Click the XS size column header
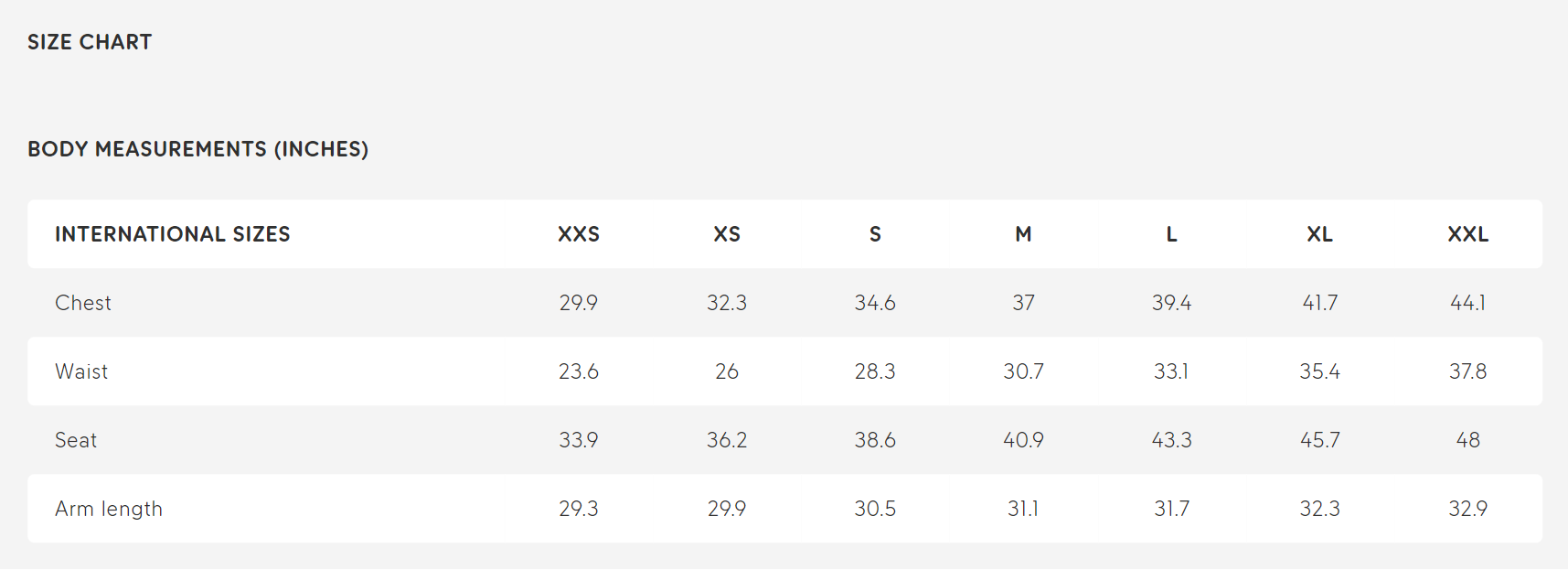This screenshot has width=1568, height=570. 727,234
